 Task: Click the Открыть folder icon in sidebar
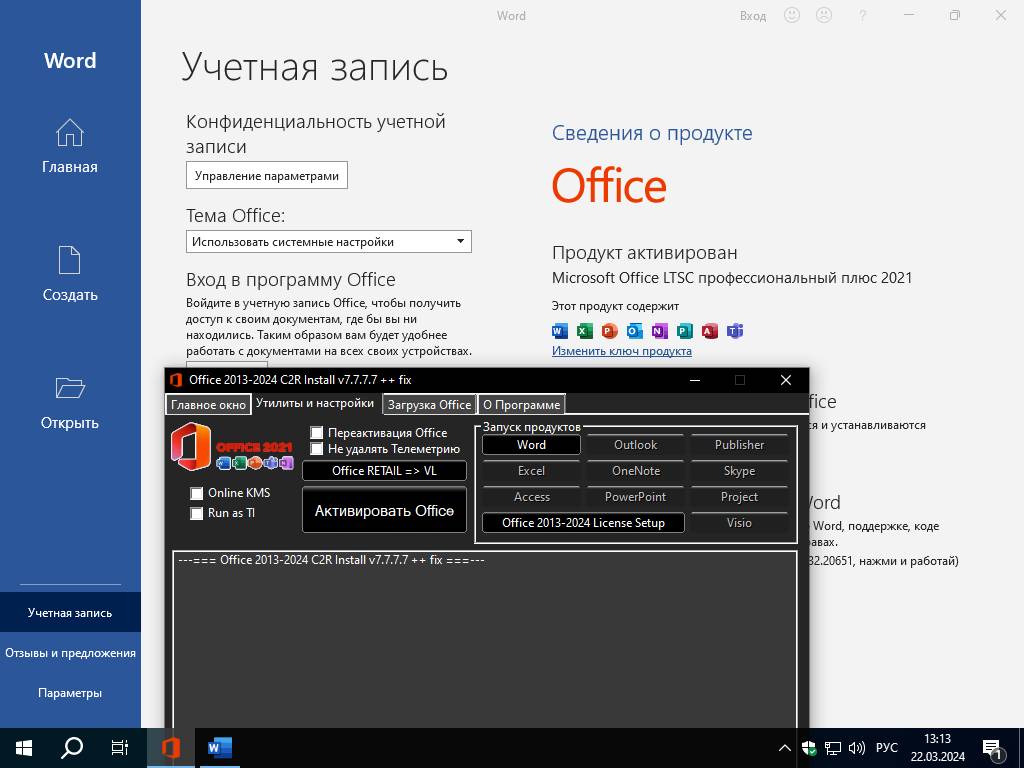69,388
